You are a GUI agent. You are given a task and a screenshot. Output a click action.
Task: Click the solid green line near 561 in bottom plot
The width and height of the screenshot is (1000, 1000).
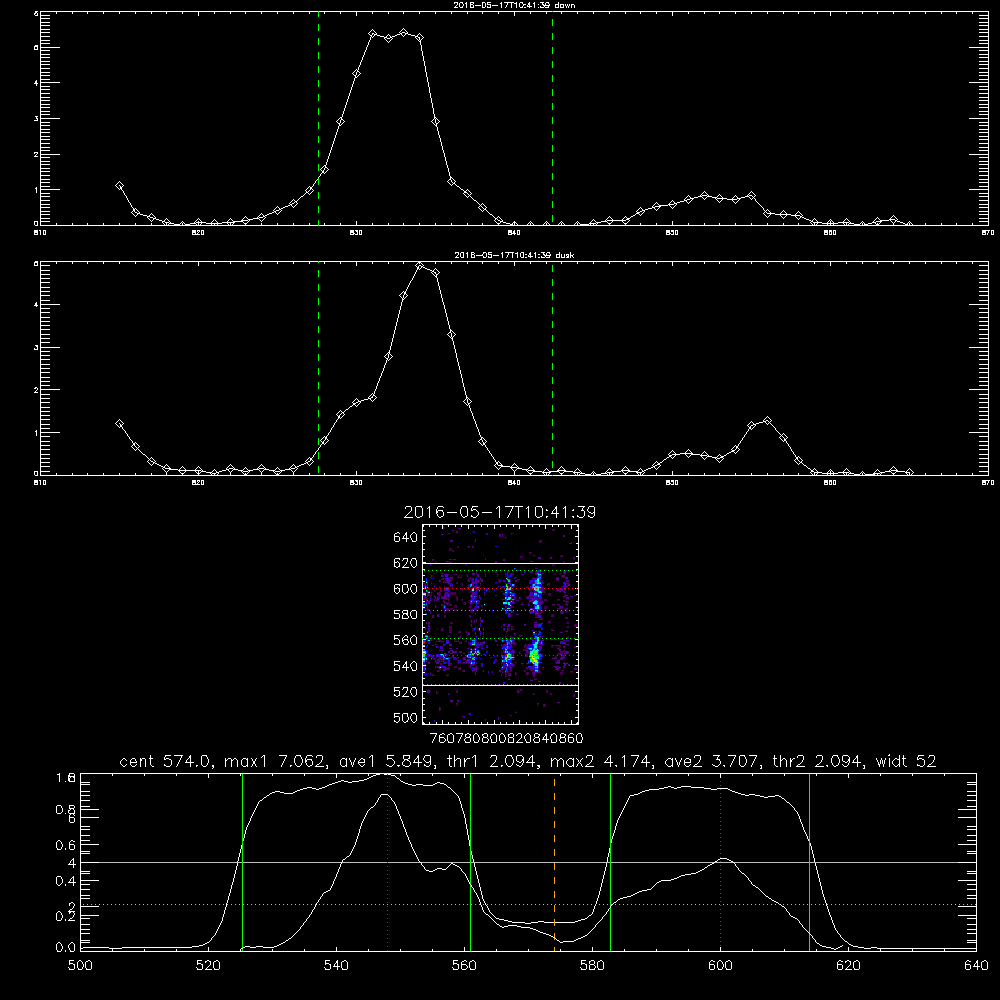(x=471, y=861)
